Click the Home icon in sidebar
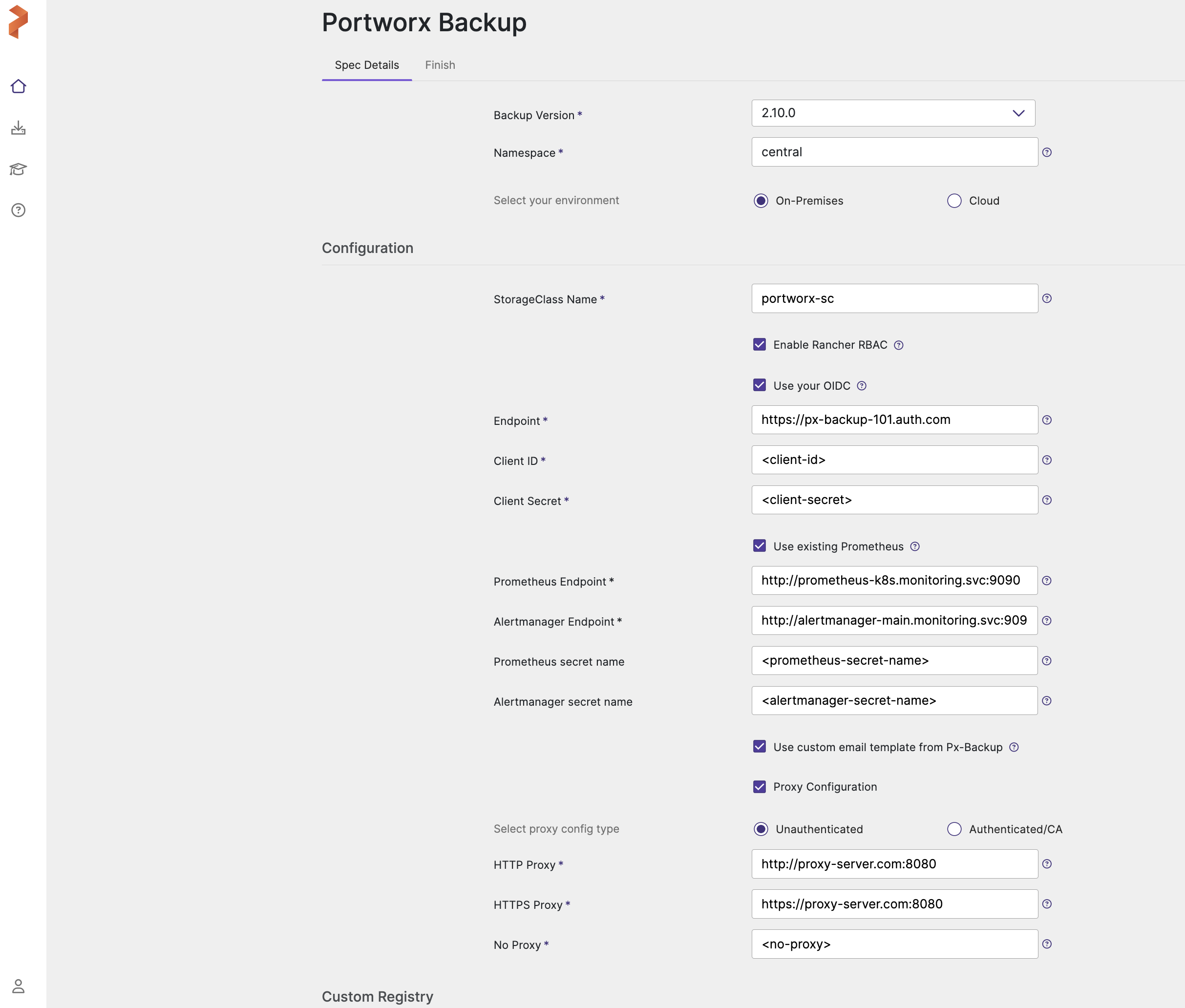 pos(18,86)
